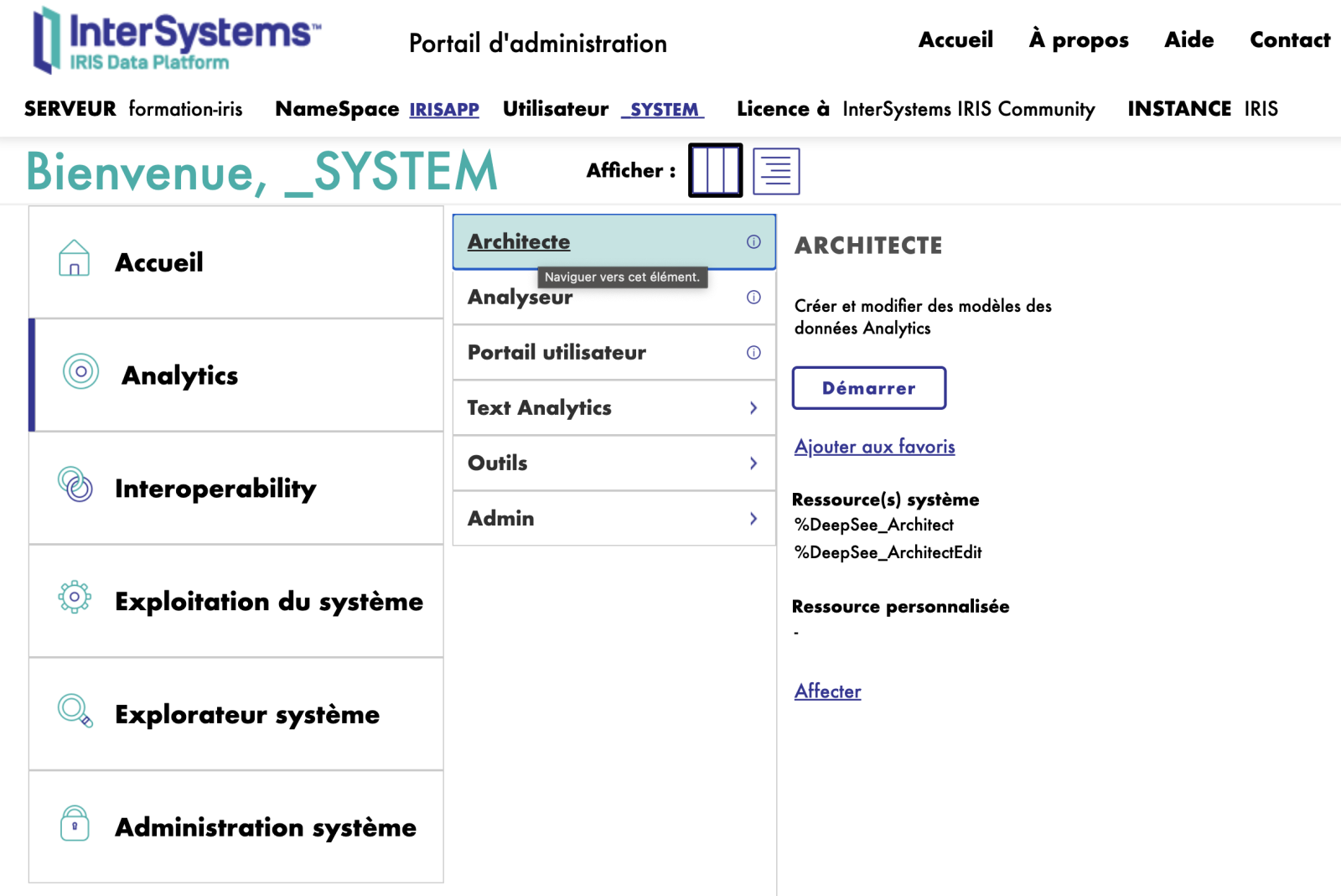The height and width of the screenshot is (896, 1341).
Task: Click the Interoperability overlapping circles icon
Action: click(75, 484)
